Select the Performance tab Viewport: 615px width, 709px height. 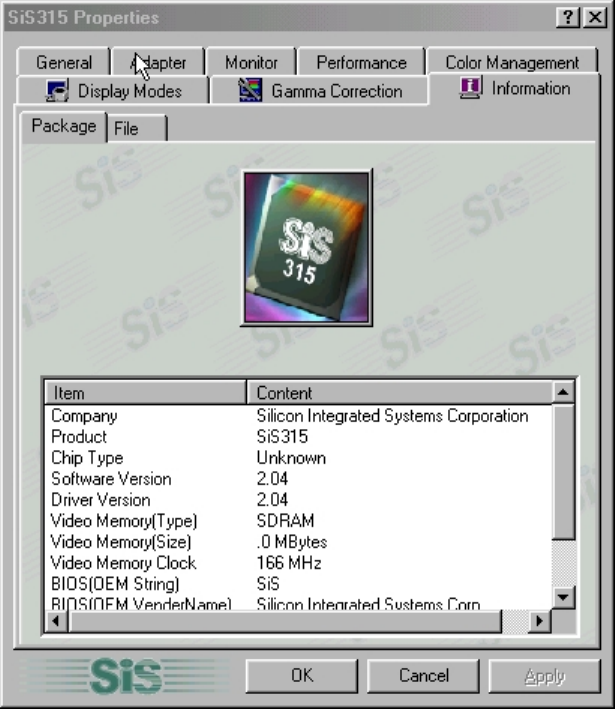tap(361, 61)
